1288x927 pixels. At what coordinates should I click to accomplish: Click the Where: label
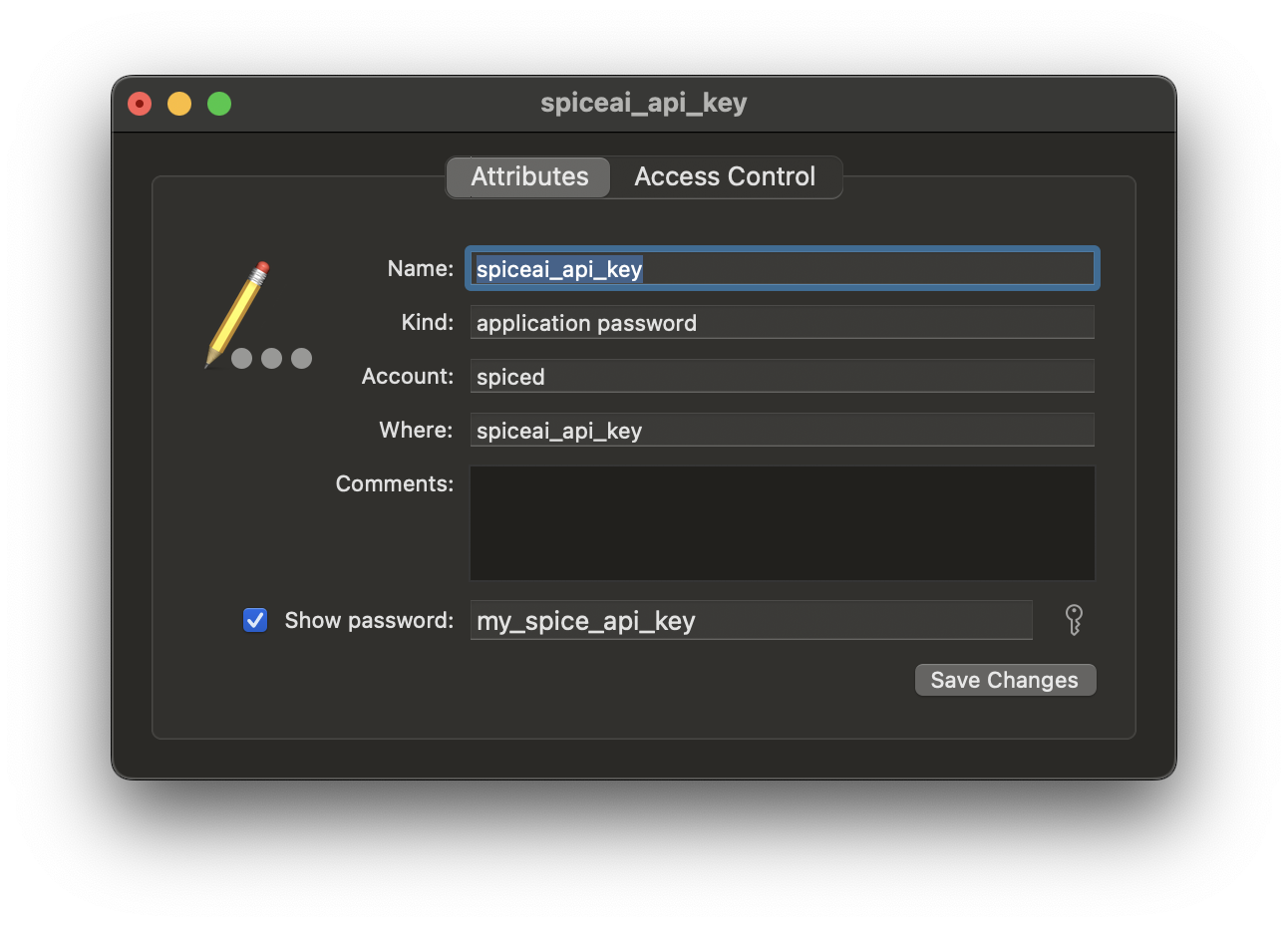416,431
